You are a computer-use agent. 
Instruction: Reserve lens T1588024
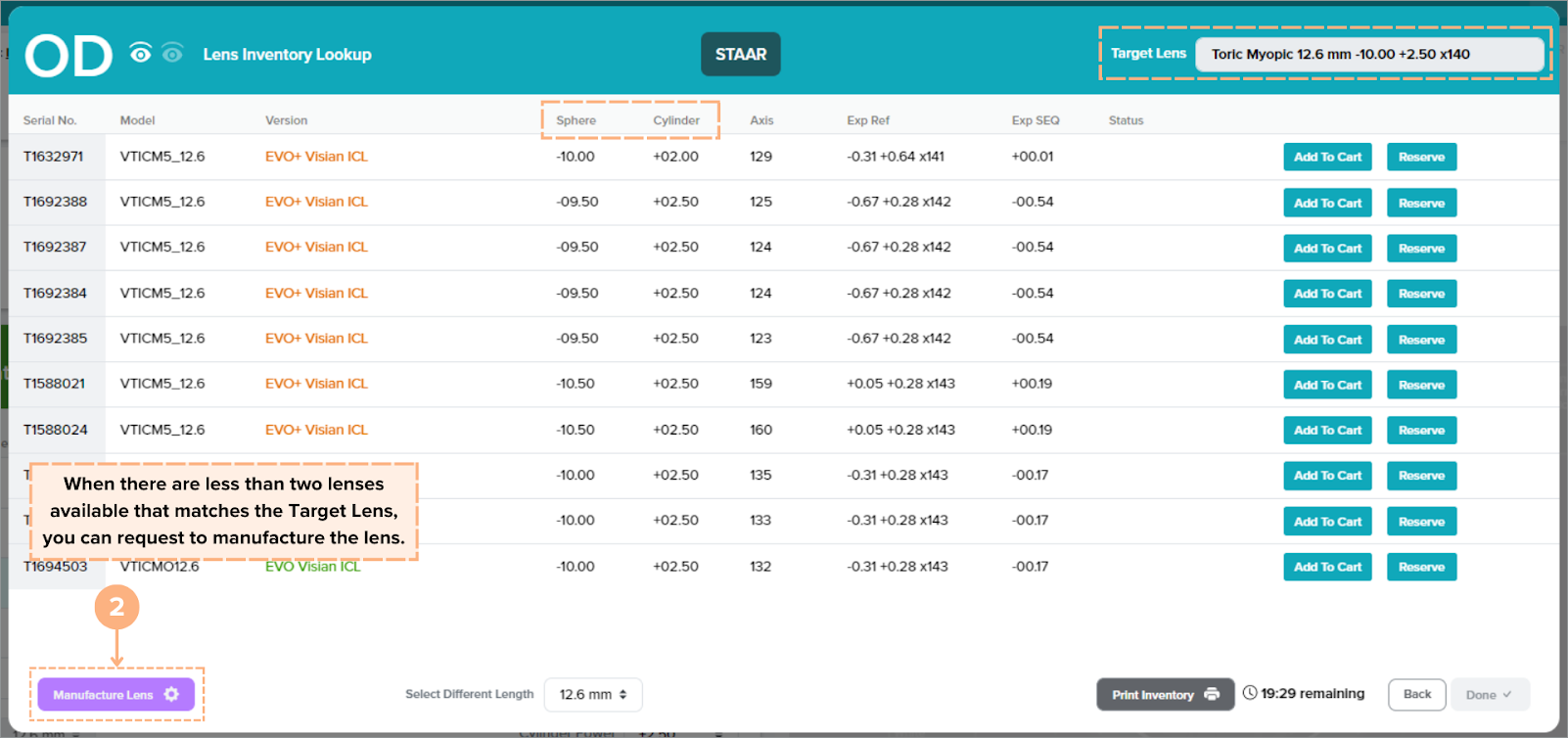click(1421, 431)
